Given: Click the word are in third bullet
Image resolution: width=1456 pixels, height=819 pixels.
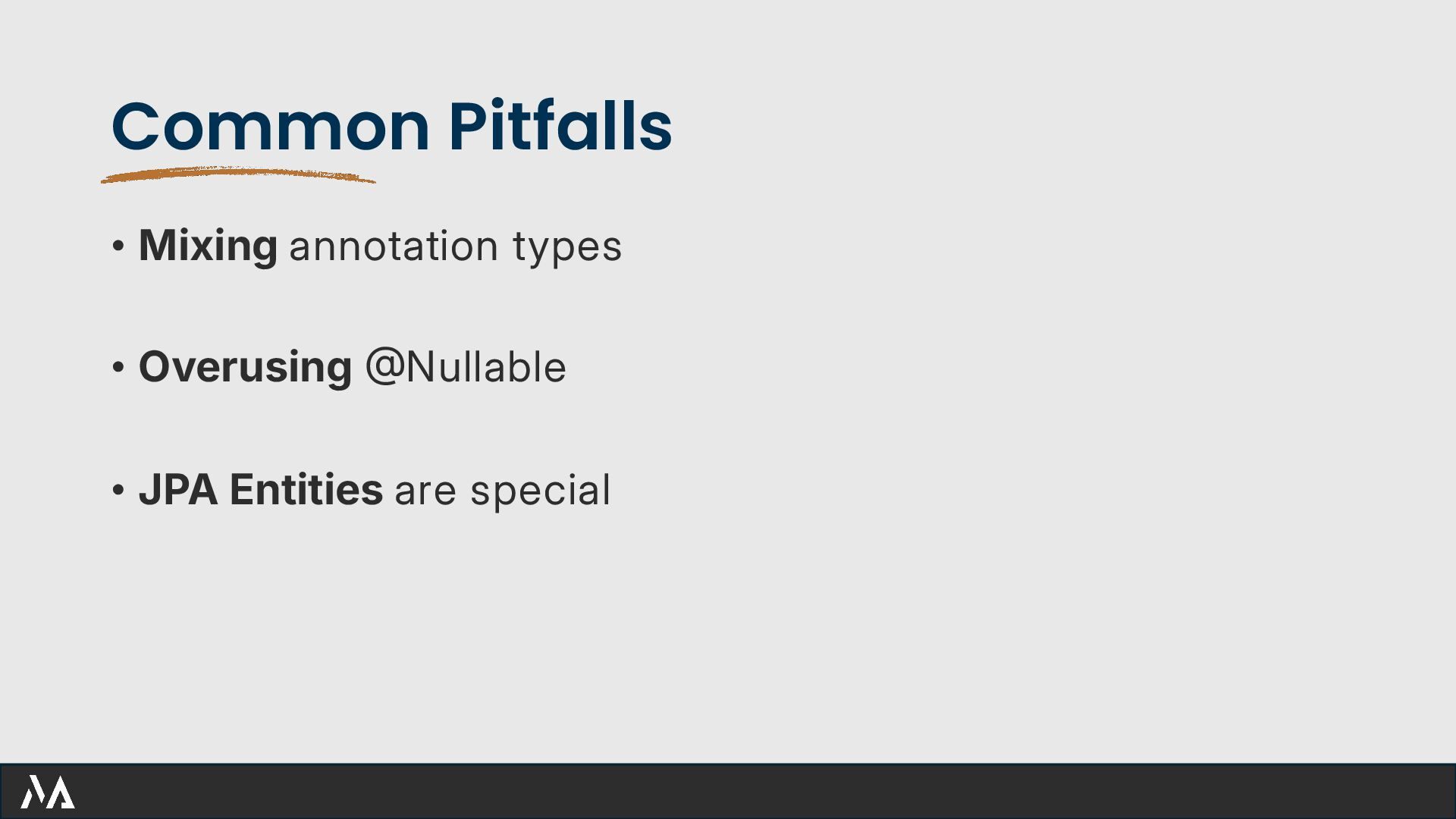Looking at the screenshot, I should pyautogui.click(x=425, y=493).
